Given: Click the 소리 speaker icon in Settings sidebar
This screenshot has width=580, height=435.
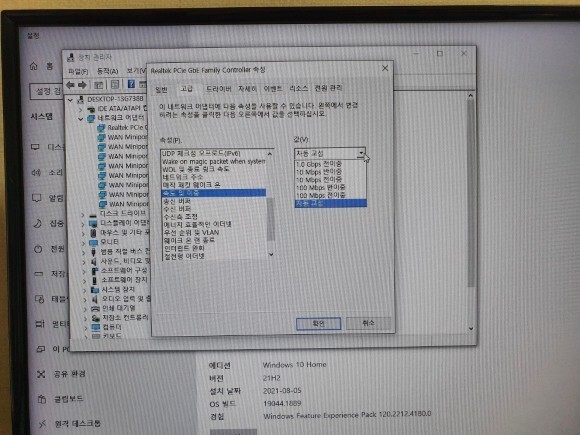Looking at the screenshot, I should [x=36, y=172].
